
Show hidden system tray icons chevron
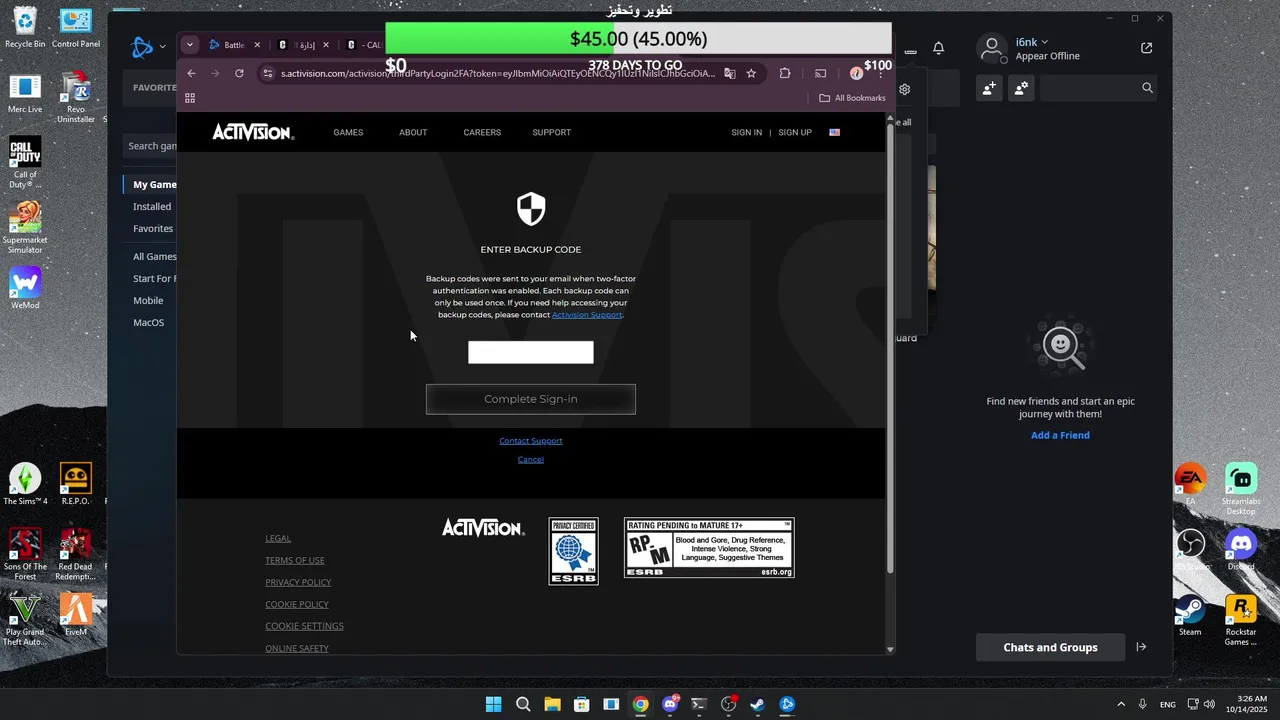click(x=1120, y=704)
